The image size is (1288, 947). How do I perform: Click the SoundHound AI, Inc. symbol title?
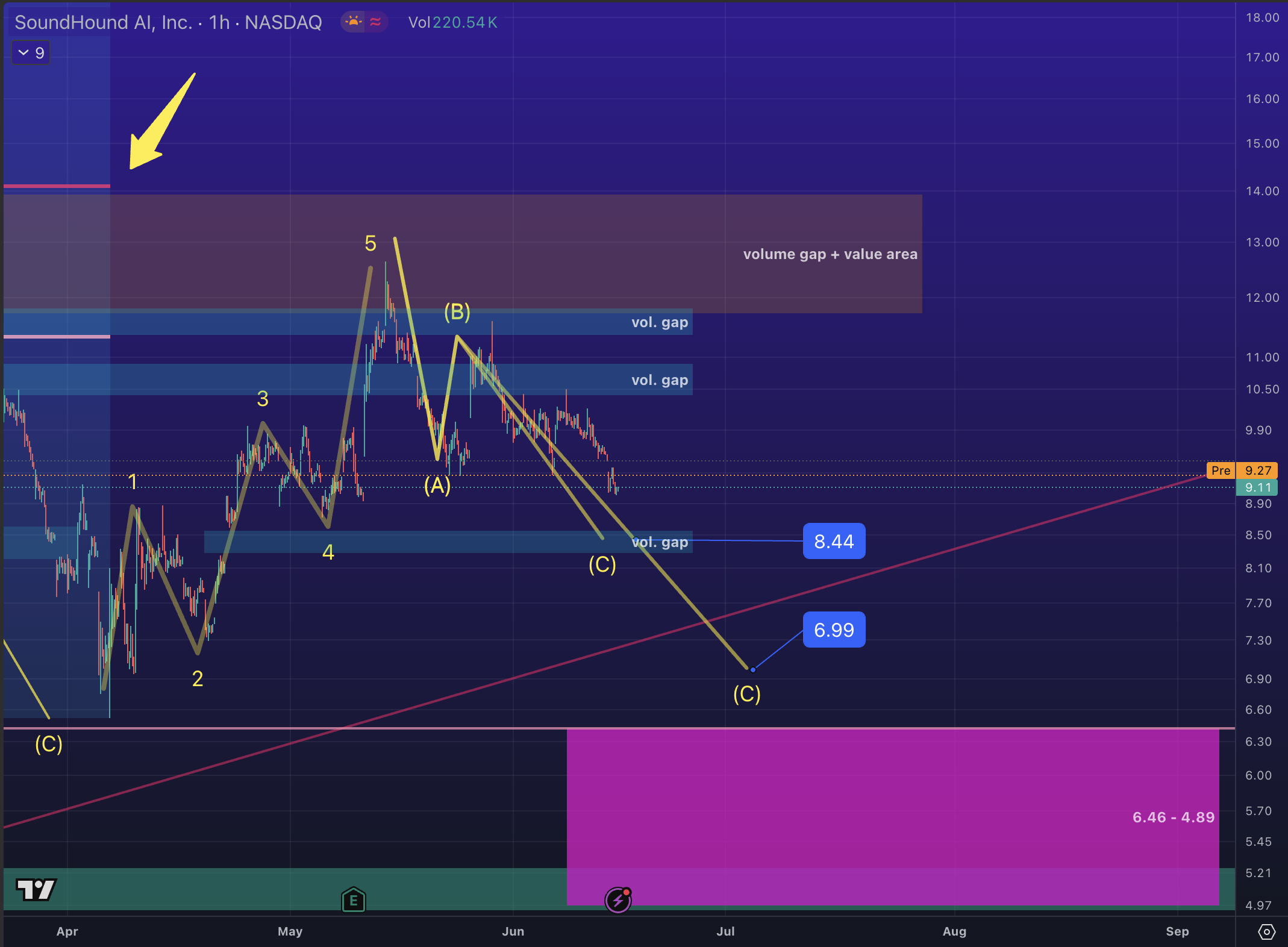[103, 22]
